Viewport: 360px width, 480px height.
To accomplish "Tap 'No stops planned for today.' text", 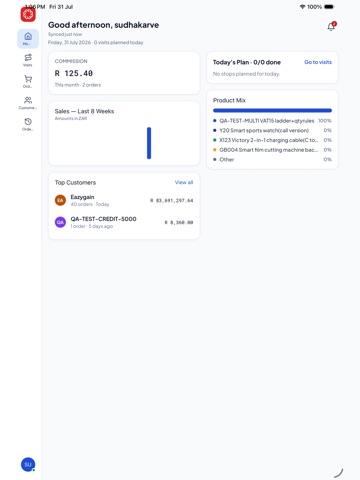I will tap(246, 74).
